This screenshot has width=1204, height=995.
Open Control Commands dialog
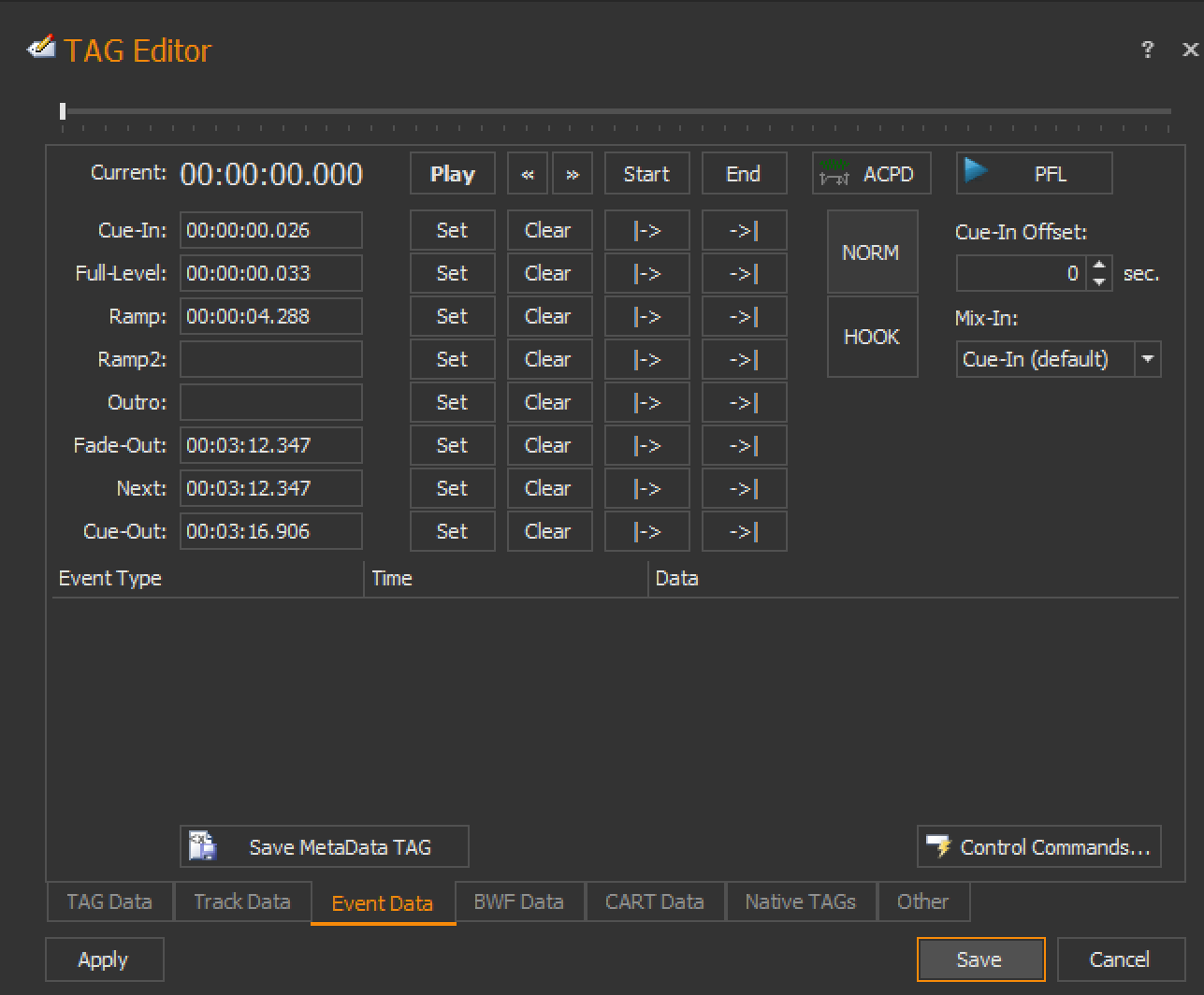(x=1038, y=847)
